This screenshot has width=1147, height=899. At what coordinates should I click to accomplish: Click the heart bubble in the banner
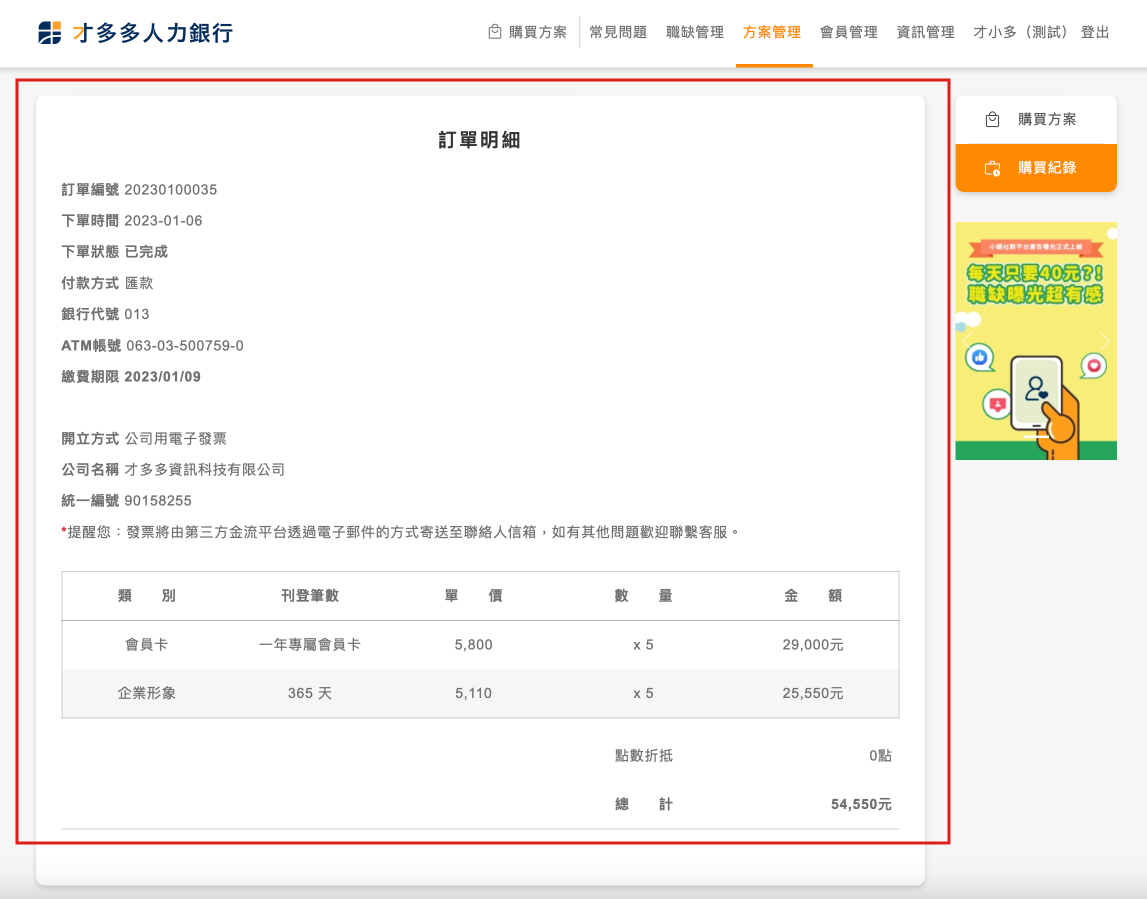tap(1095, 366)
